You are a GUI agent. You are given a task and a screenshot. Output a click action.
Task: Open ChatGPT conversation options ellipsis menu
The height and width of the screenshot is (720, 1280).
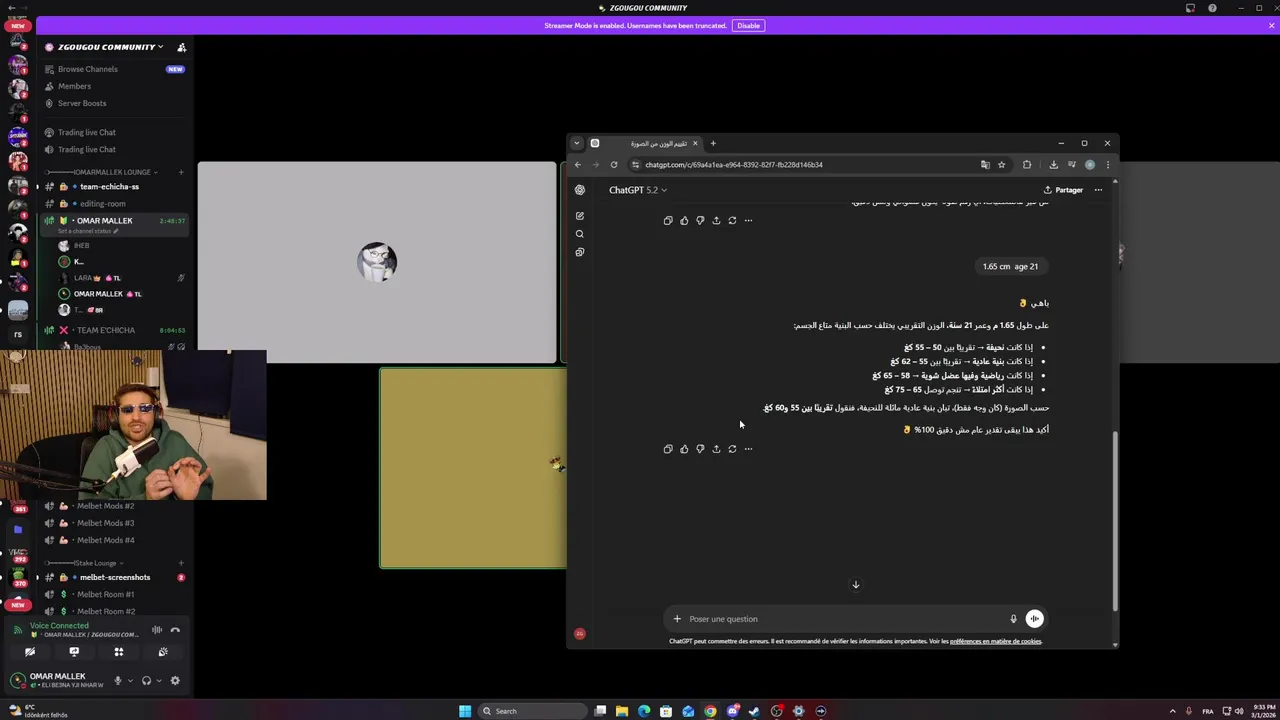pyautogui.click(x=1098, y=190)
